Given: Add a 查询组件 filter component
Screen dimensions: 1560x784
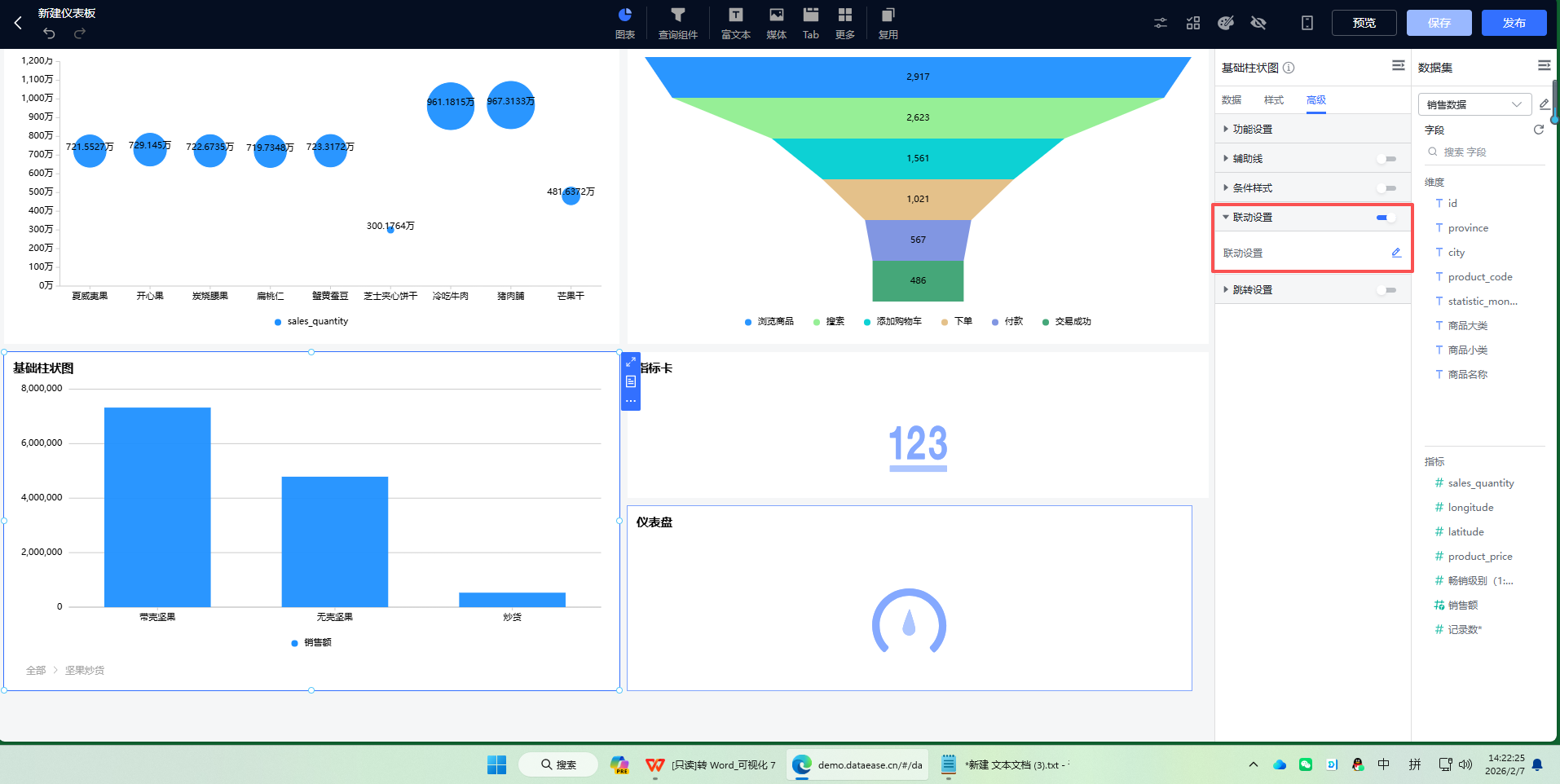Looking at the screenshot, I should point(678,24).
